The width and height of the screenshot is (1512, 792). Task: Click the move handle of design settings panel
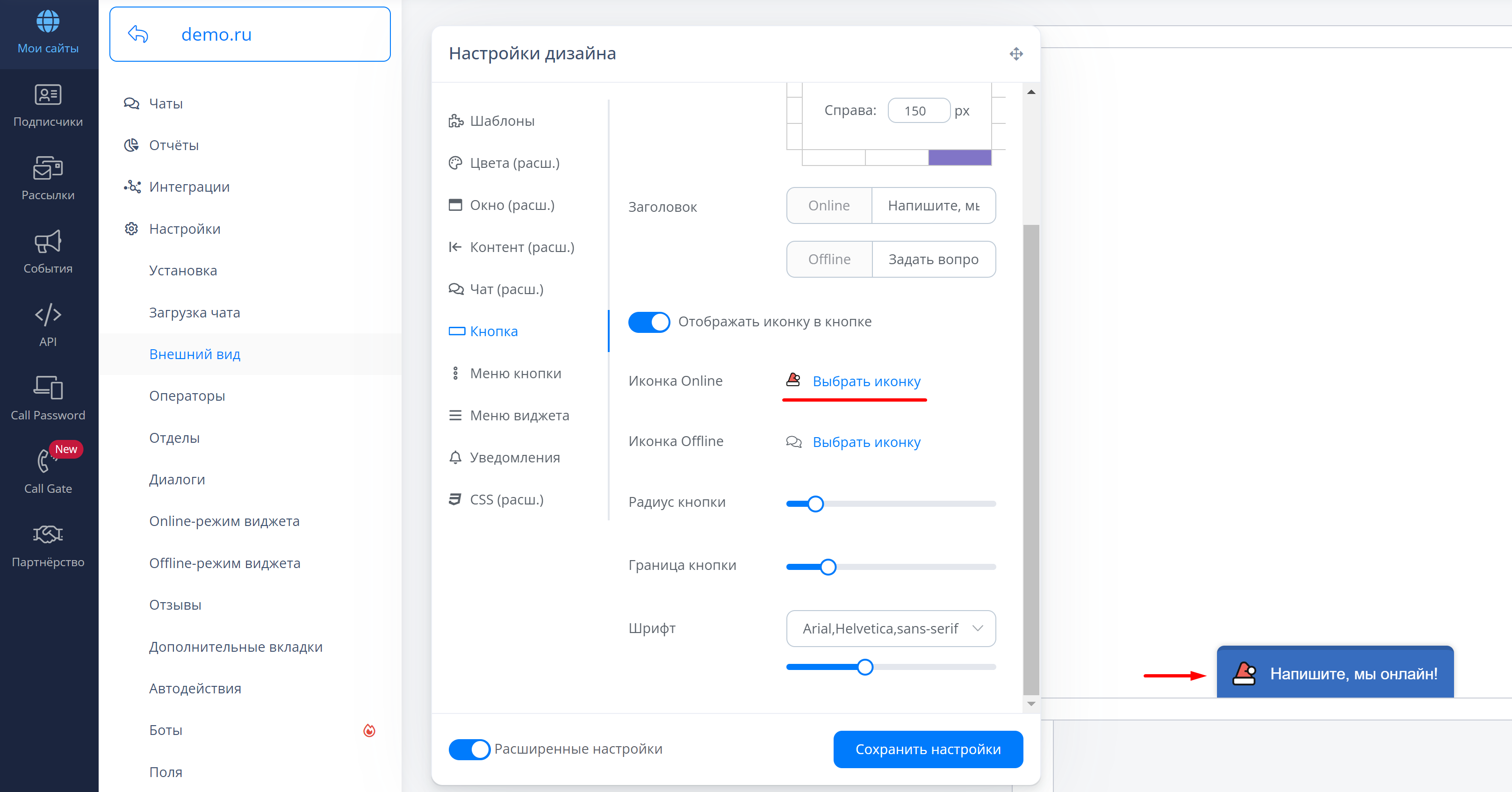coord(1016,53)
